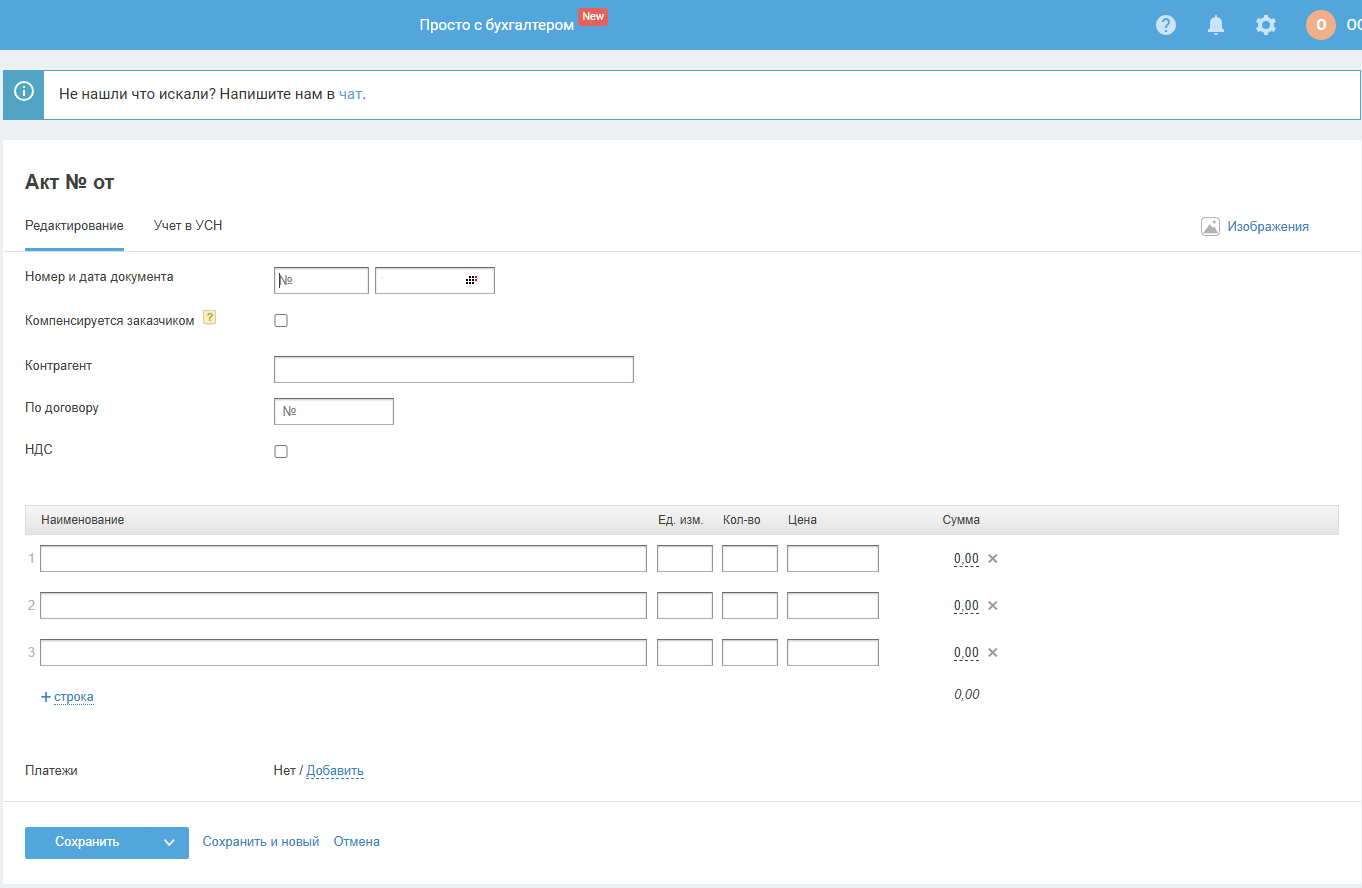The image size is (1362, 888).
Task: Click the orange user avatar
Action: coord(1320,25)
